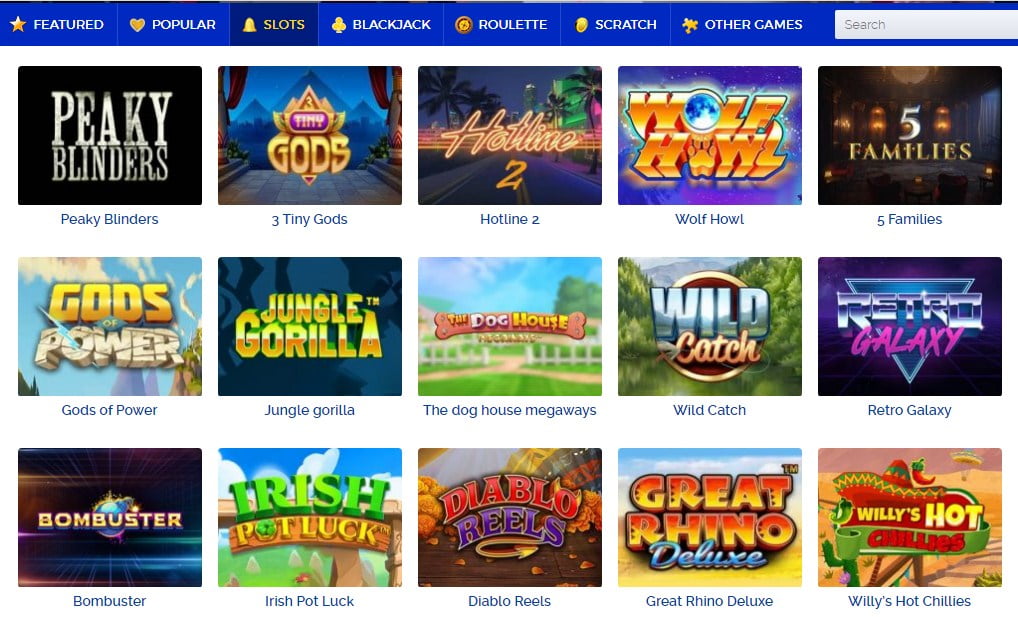Open the Blackjack category tab
This screenshot has width=1018, height=617.
381,25
